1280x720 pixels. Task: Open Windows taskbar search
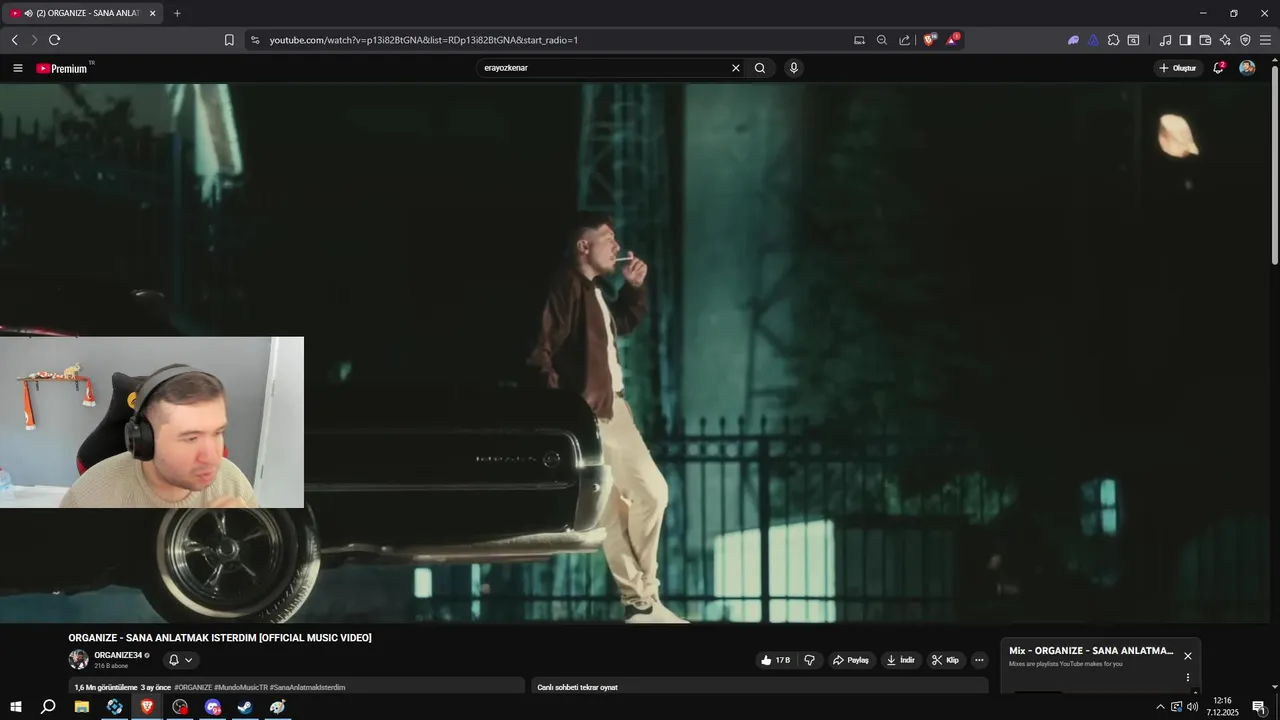point(48,706)
